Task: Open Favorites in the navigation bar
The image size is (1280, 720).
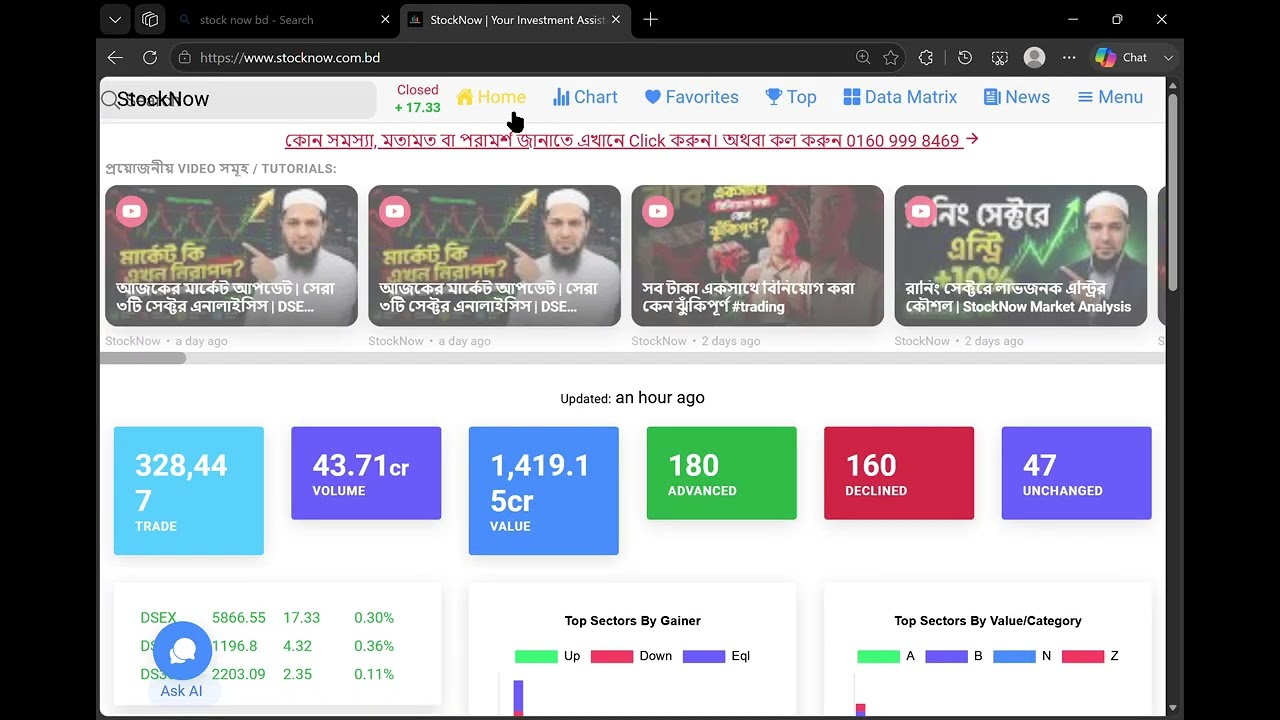Action: pyautogui.click(x=692, y=97)
